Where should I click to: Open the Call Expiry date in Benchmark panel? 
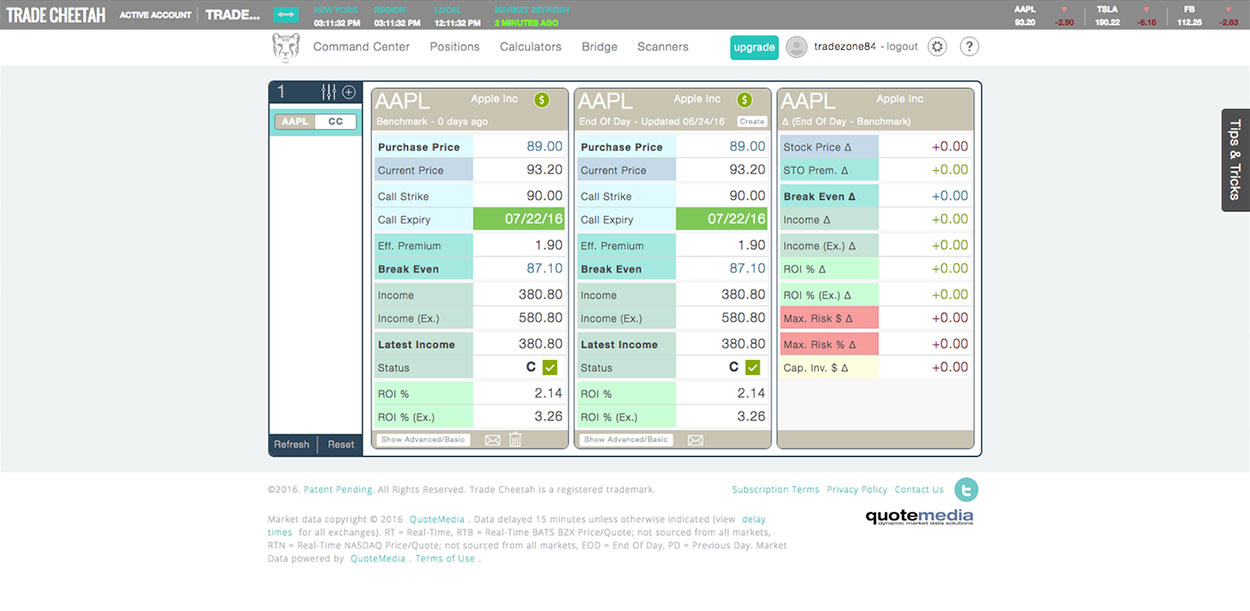pos(519,219)
